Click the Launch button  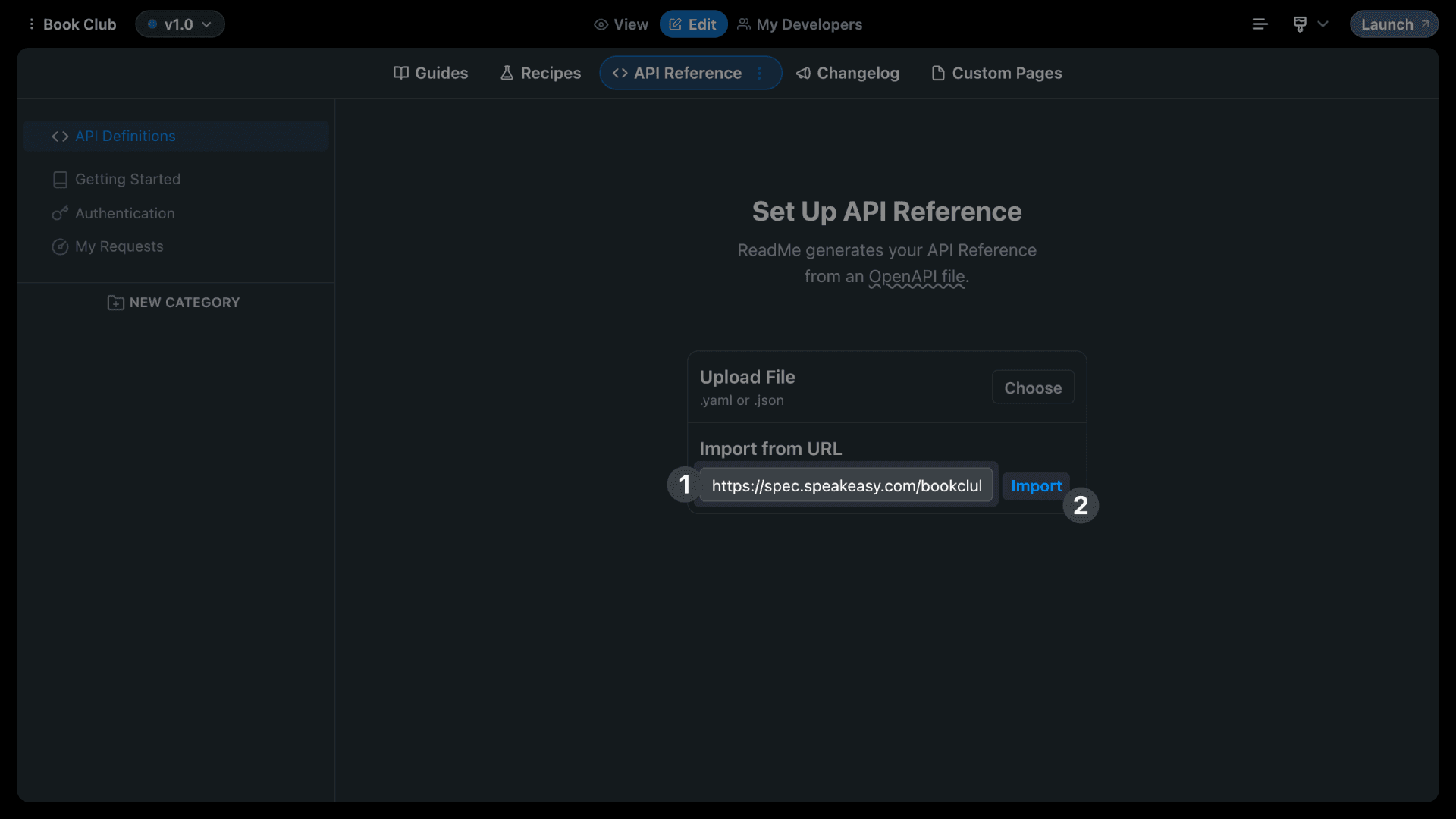tap(1394, 24)
